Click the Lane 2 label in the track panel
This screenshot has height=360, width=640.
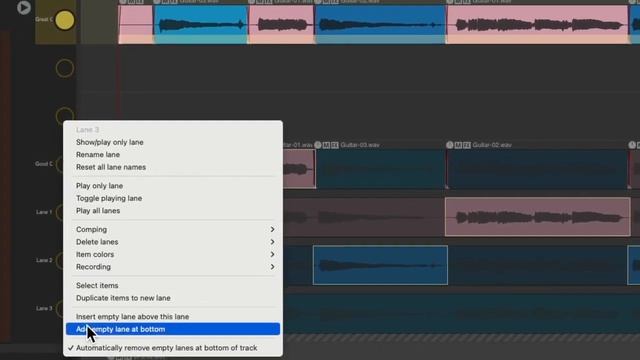tap(44, 260)
